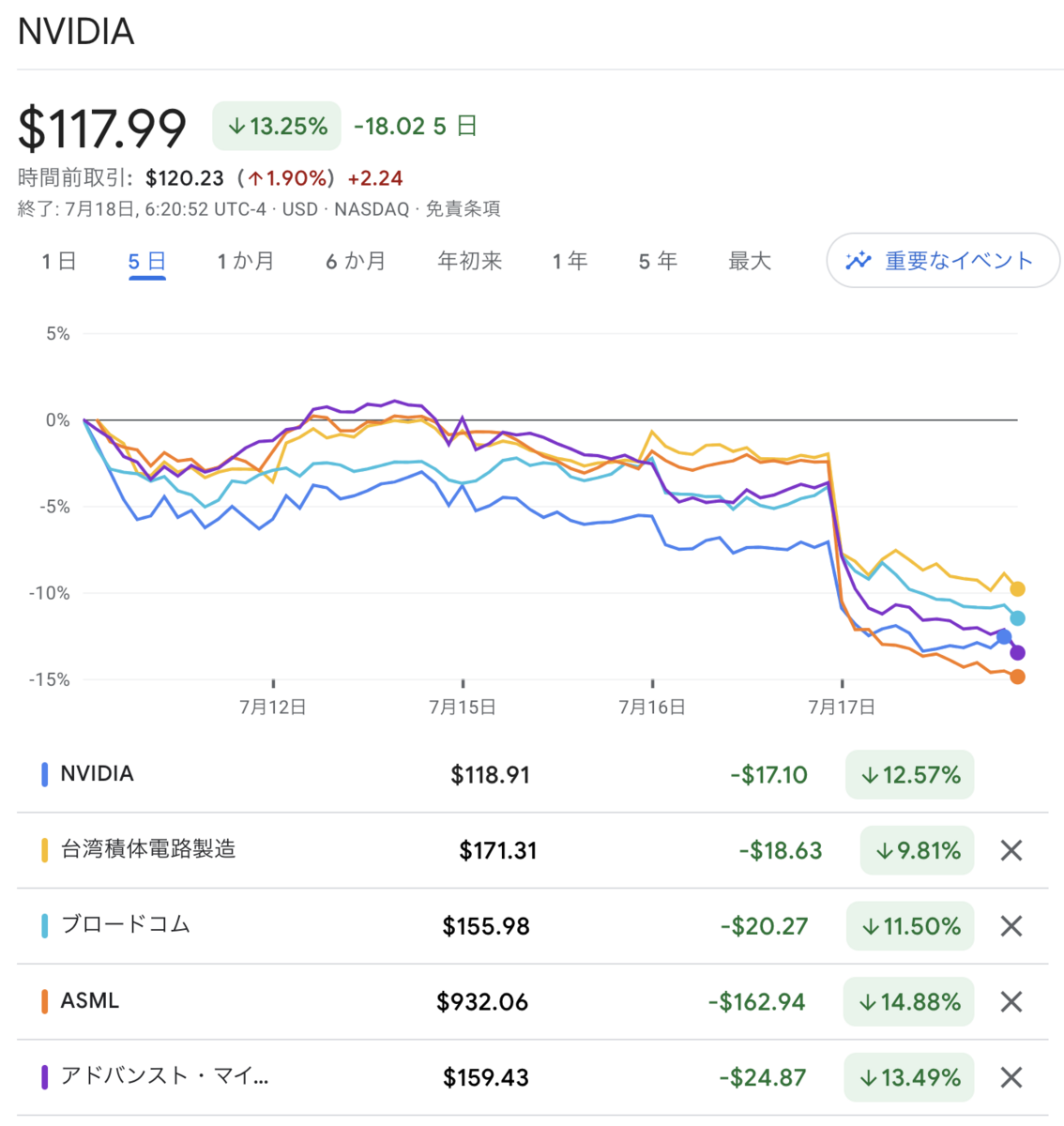Click the ↓11.50% badge for ブロードコム
This screenshot has height=1126, width=1064.
point(909,926)
